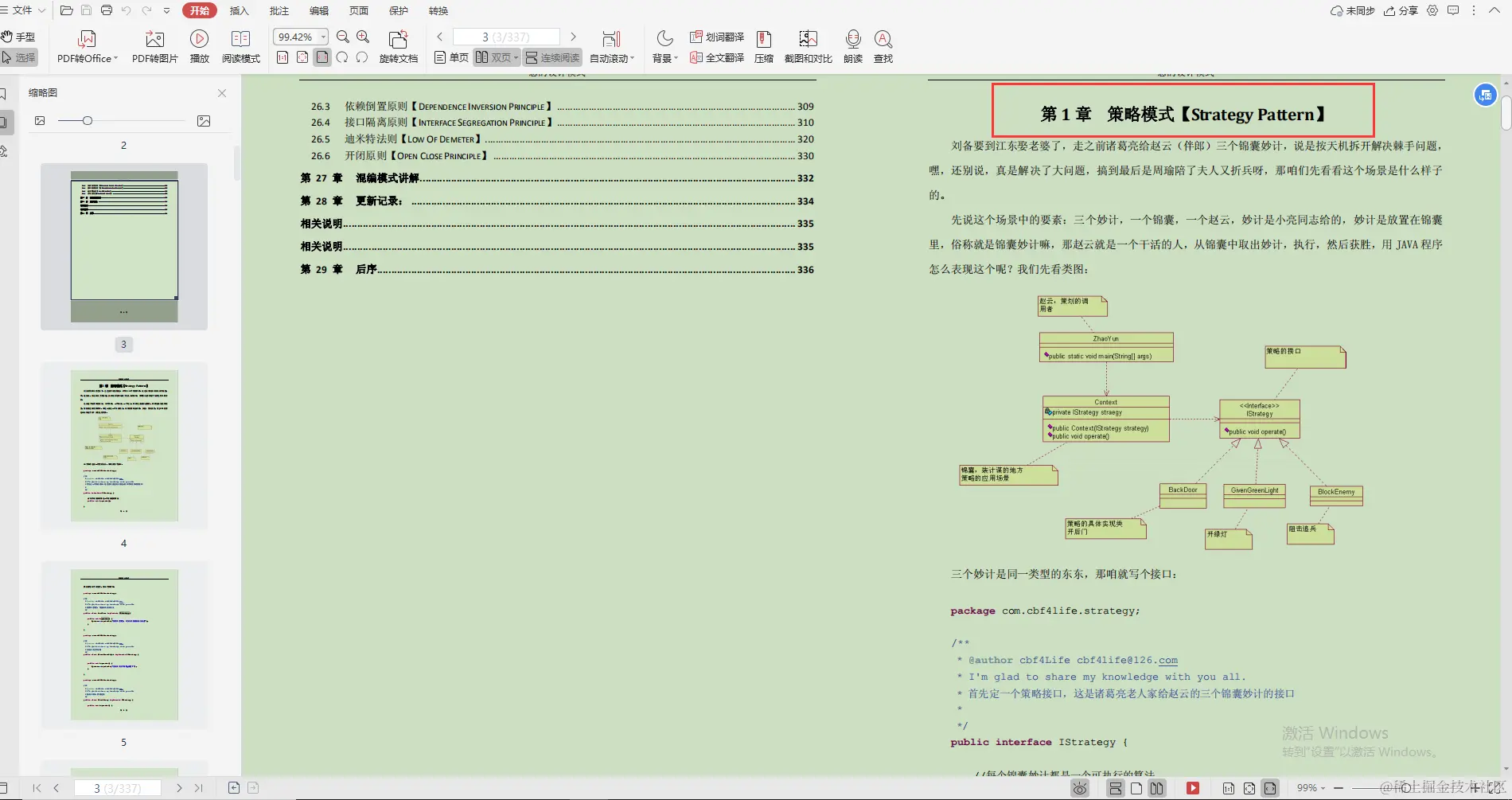Click the undo arrow icon
This screenshot has width=1512, height=800.
tap(127, 10)
